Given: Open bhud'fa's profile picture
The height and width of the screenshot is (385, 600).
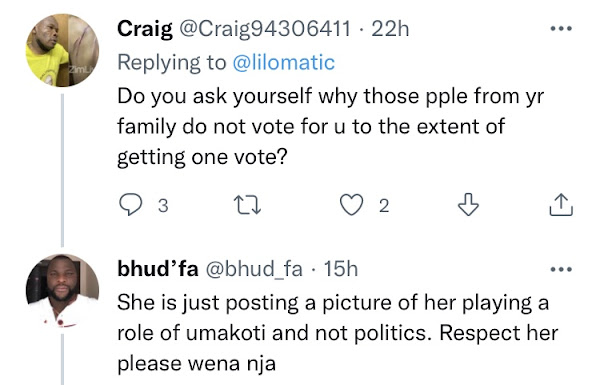Looking at the screenshot, I should pyautogui.click(x=62, y=291).
